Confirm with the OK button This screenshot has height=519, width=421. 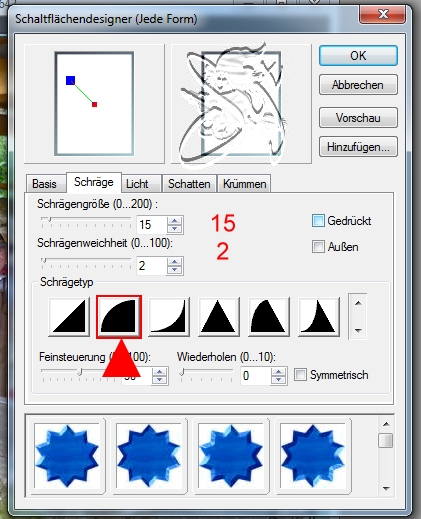(x=358, y=56)
